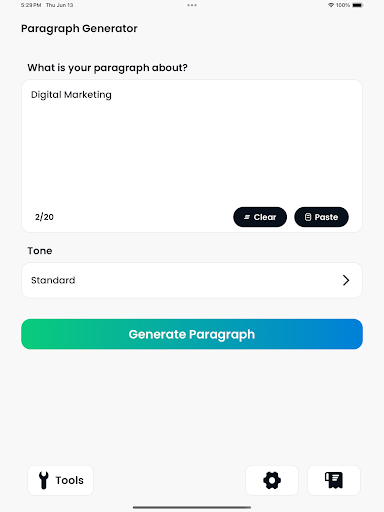This screenshot has width=384, height=512.
Task: Tap the Paragraph Generator title
Action: click(79, 29)
